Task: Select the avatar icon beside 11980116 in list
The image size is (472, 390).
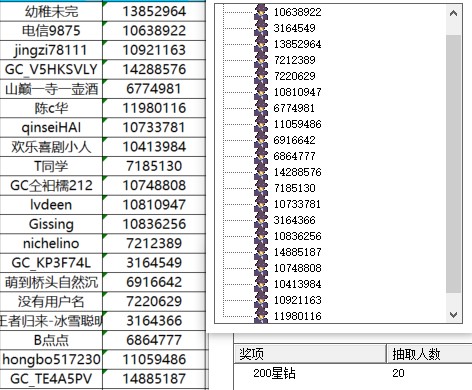Action: point(261,316)
